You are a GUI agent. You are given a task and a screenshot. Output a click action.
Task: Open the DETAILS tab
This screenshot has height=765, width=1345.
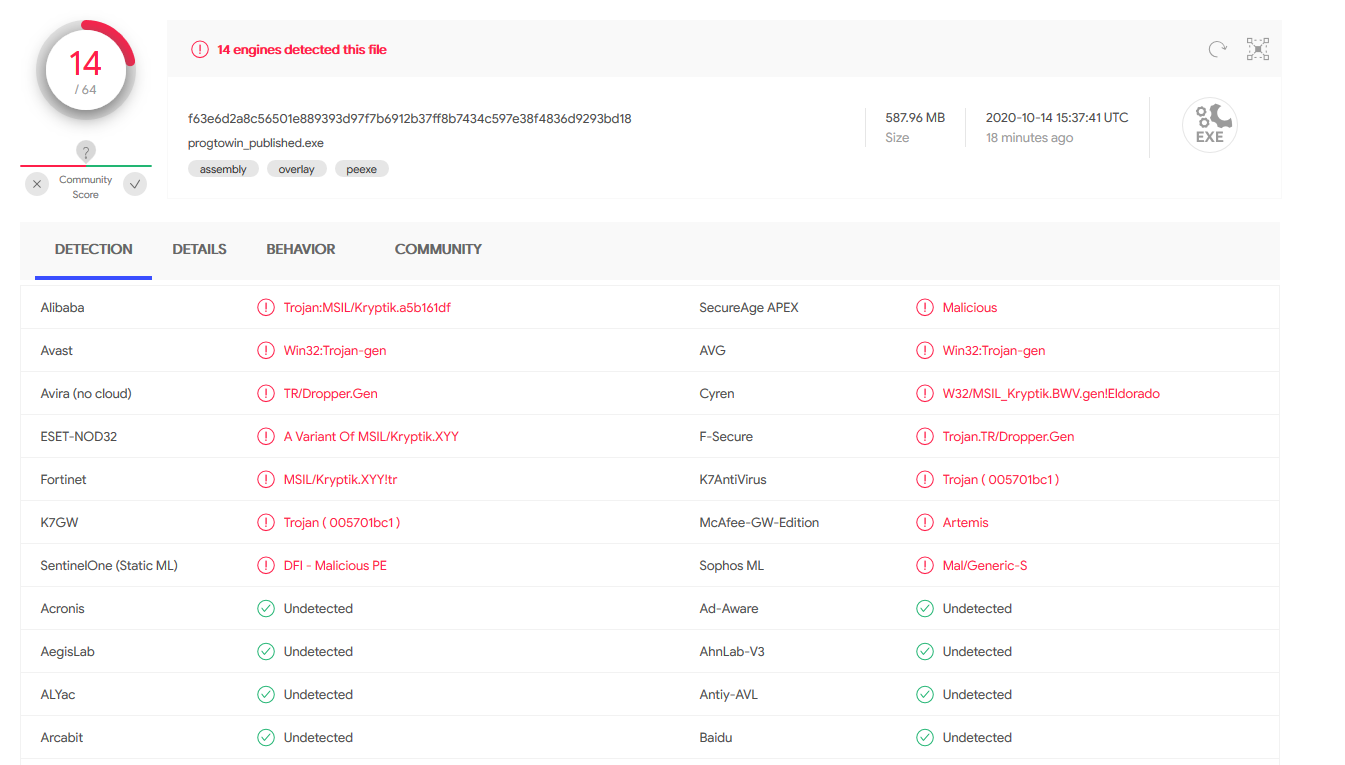199,250
